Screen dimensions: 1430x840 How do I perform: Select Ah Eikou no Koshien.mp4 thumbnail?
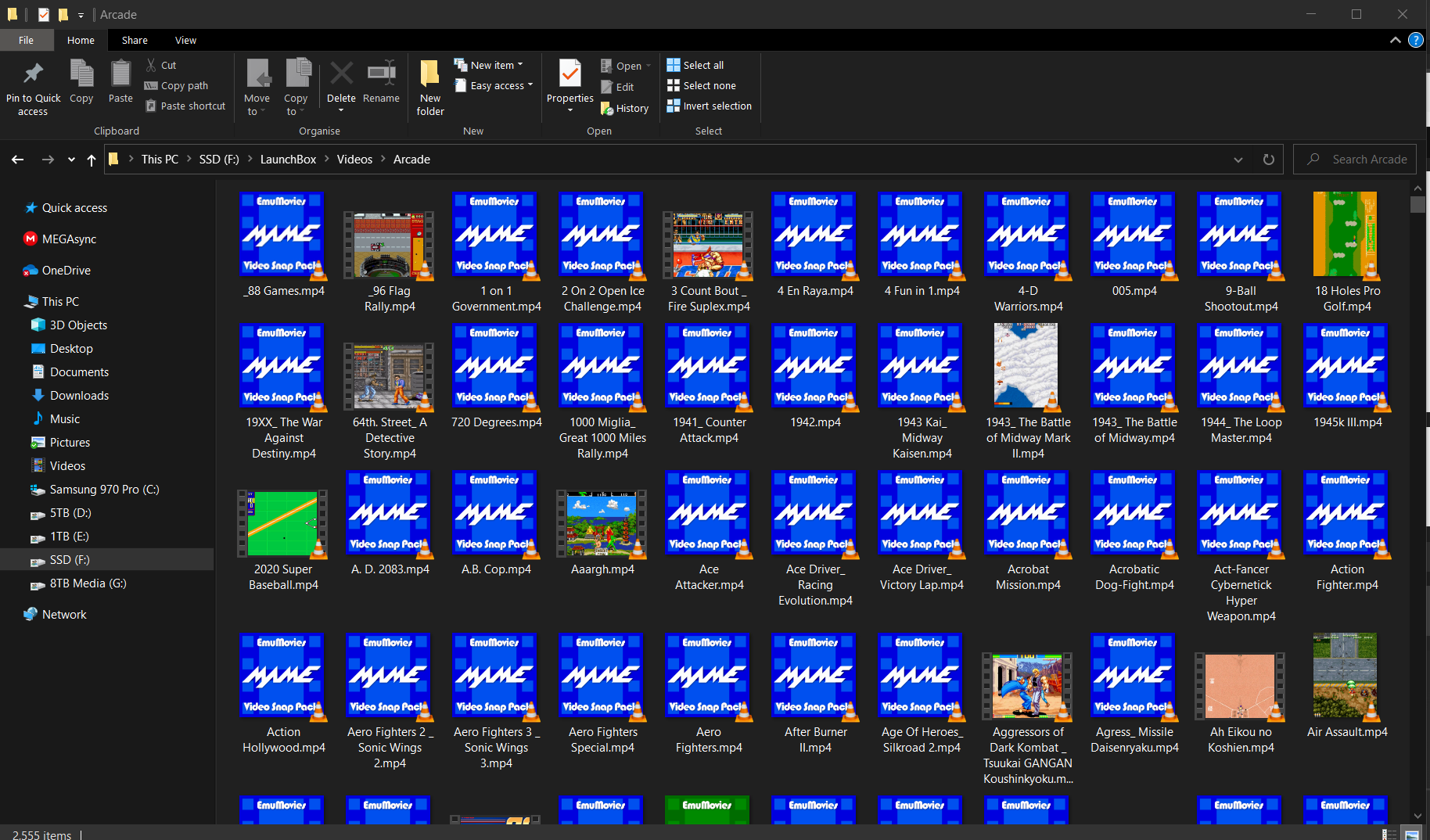(1241, 686)
